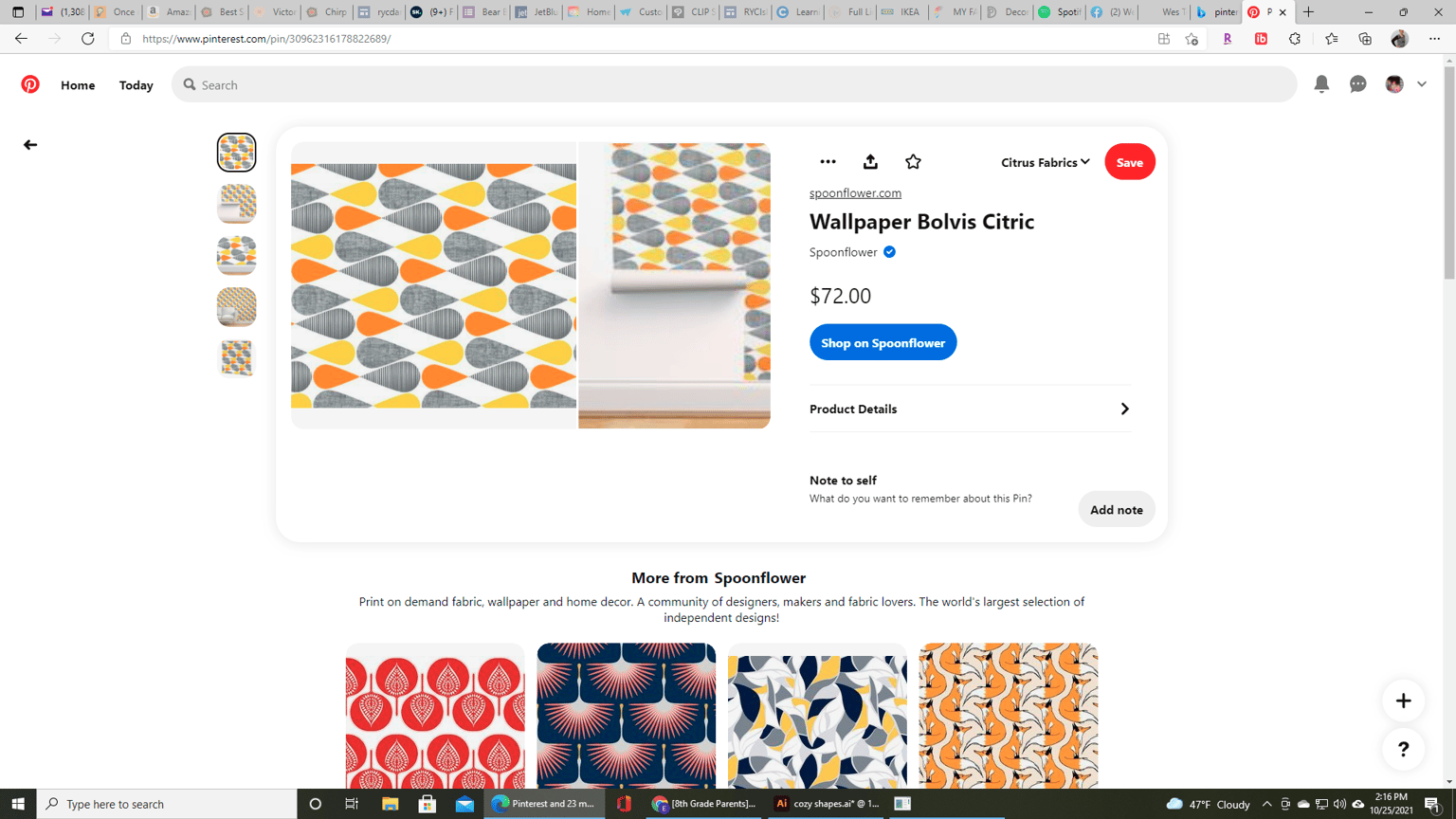Open the browser extensions puzzle icon
1456x819 pixels.
1295,39
